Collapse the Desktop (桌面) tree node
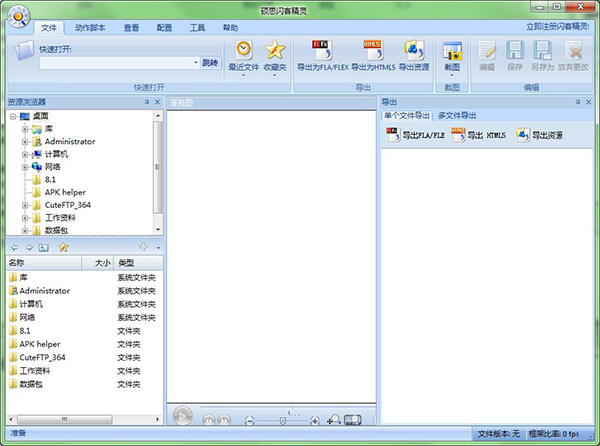The height and width of the screenshot is (446, 600). click(13, 116)
